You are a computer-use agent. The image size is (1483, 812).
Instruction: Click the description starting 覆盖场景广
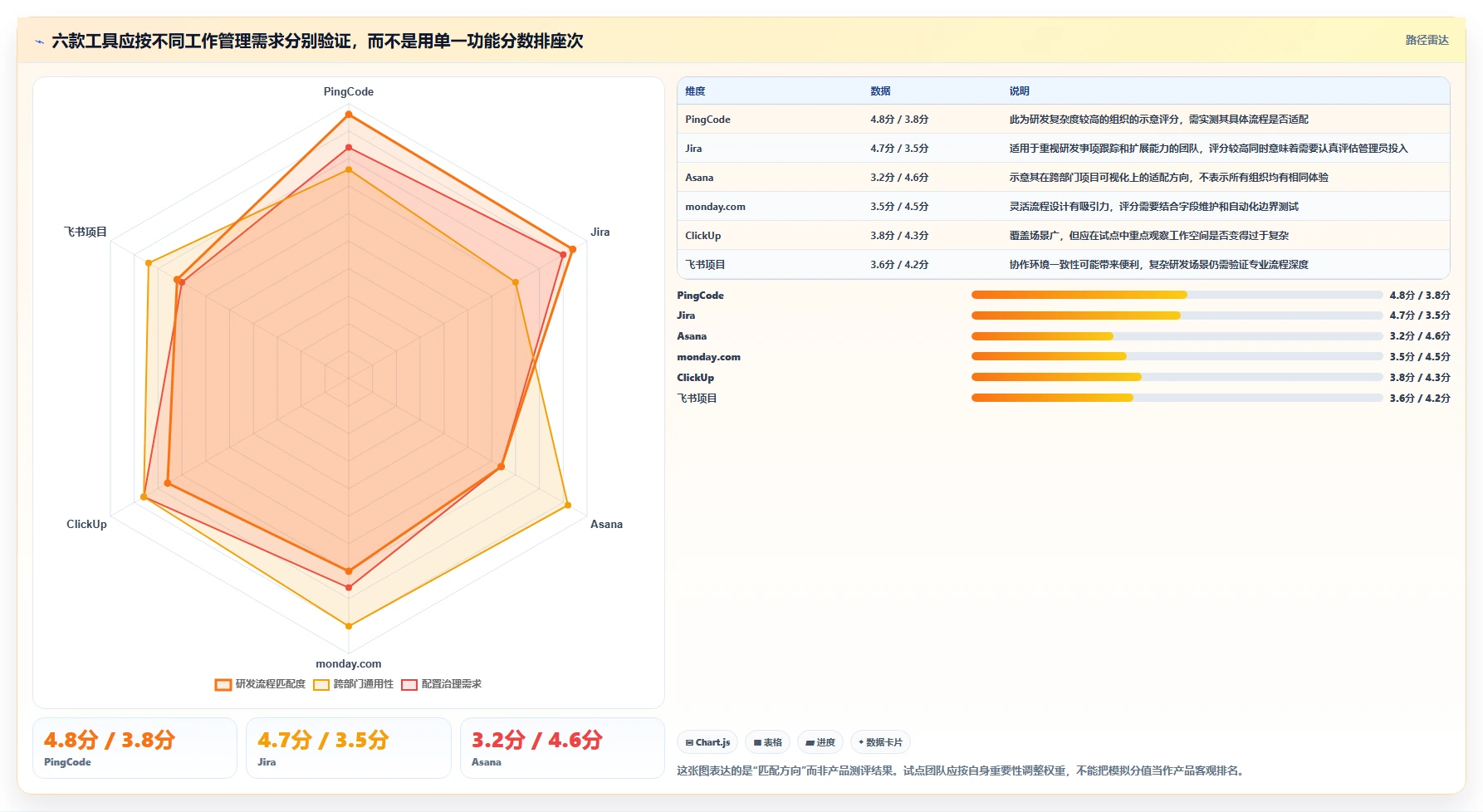coord(1148,236)
